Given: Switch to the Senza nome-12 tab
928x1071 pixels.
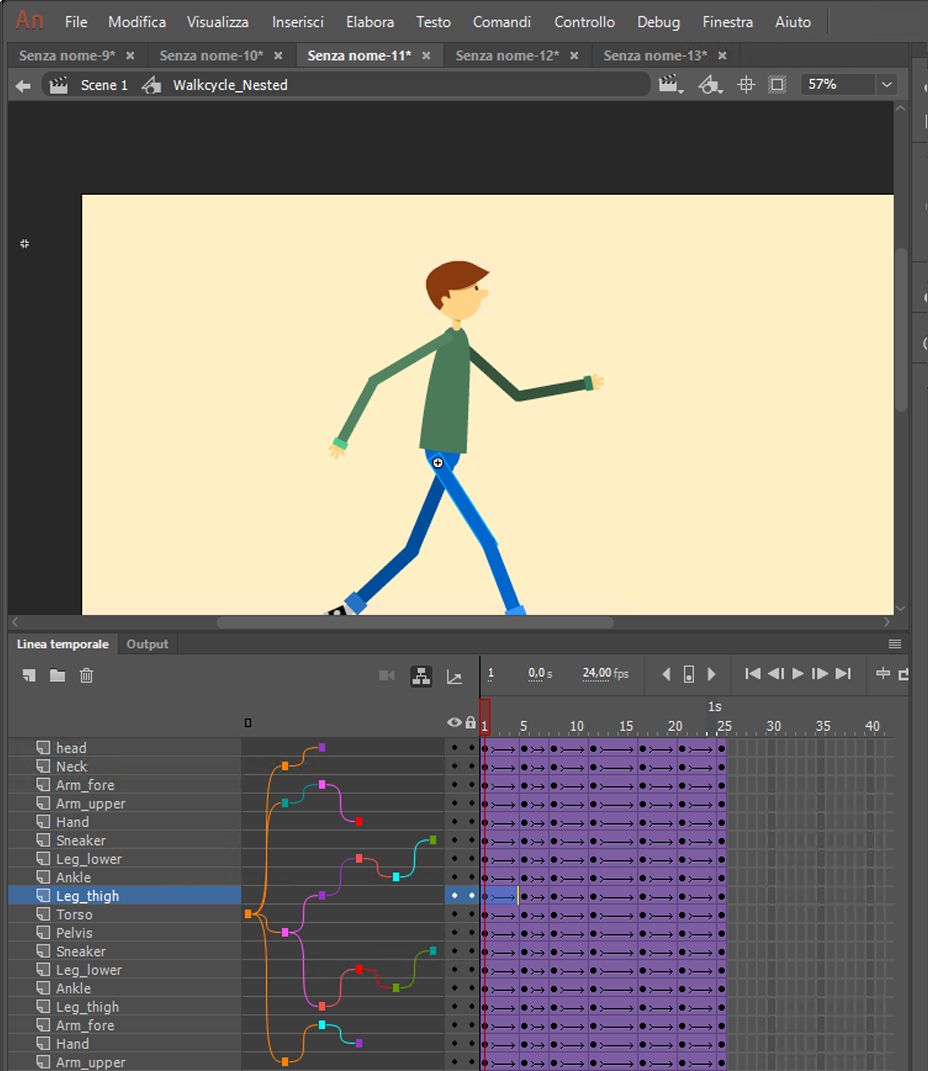Looking at the screenshot, I should 507,56.
